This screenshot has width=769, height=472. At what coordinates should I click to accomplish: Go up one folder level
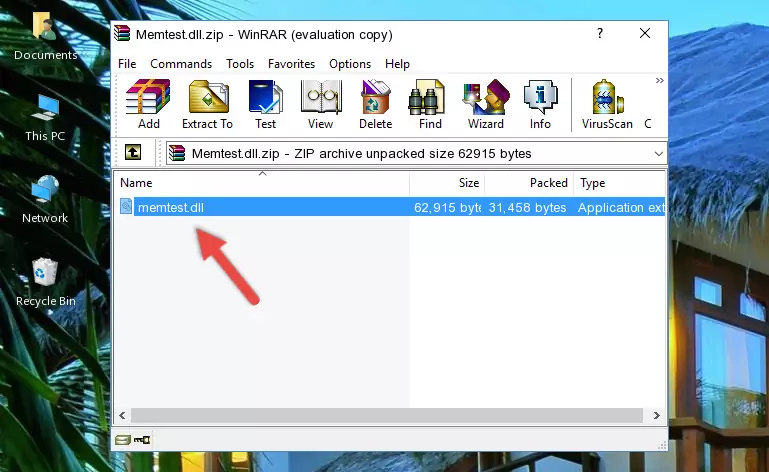(x=133, y=153)
